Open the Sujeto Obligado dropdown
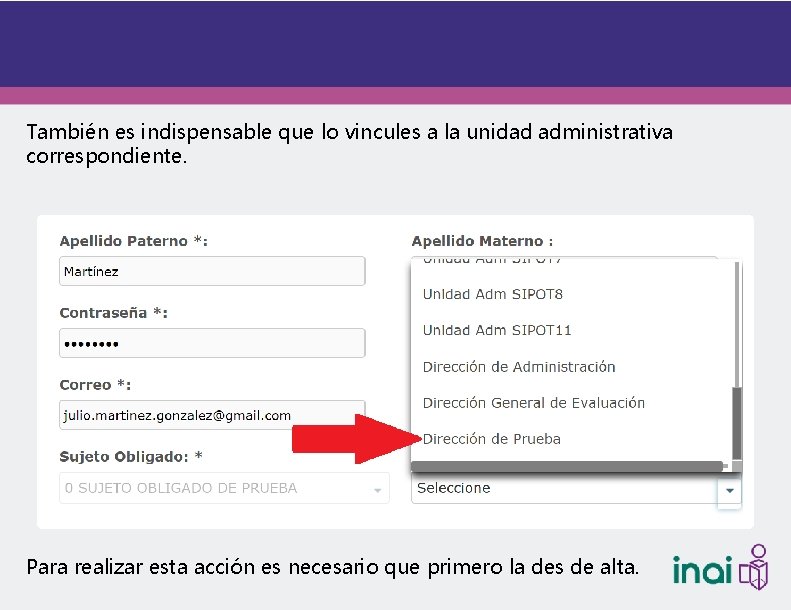The image size is (791, 610). click(x=224, y=488)
